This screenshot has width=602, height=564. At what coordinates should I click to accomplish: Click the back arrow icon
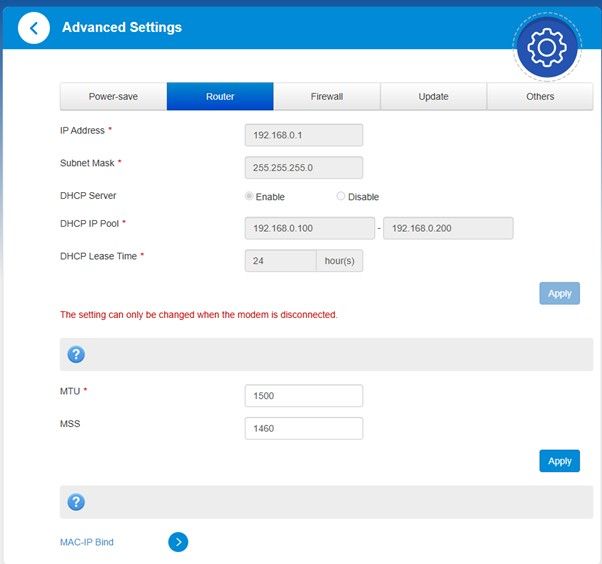(x=34, y=28)
